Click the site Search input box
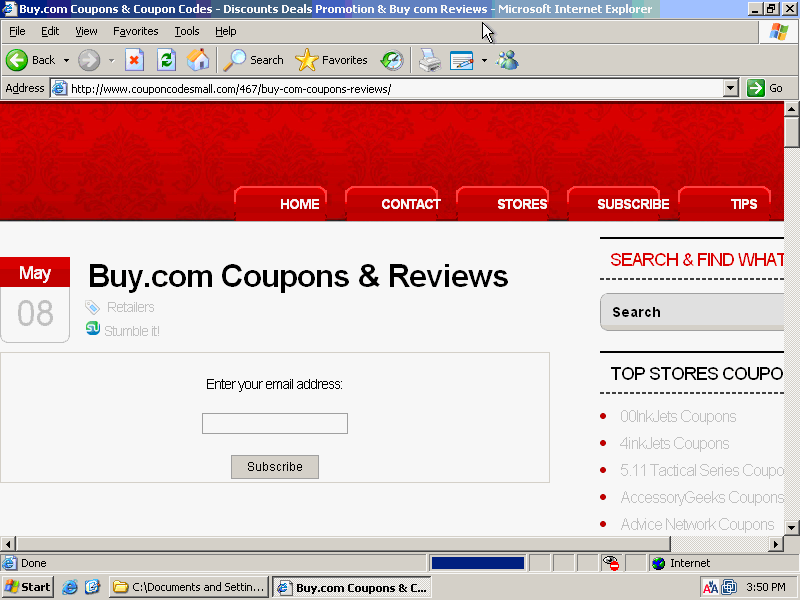The image size is (800, 600). point(692,312)
